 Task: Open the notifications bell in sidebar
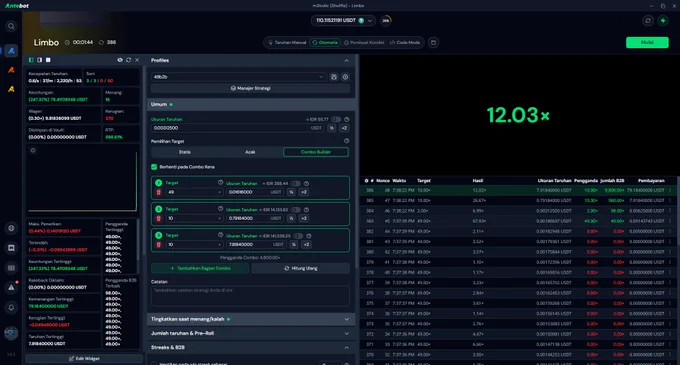point(11,307)
